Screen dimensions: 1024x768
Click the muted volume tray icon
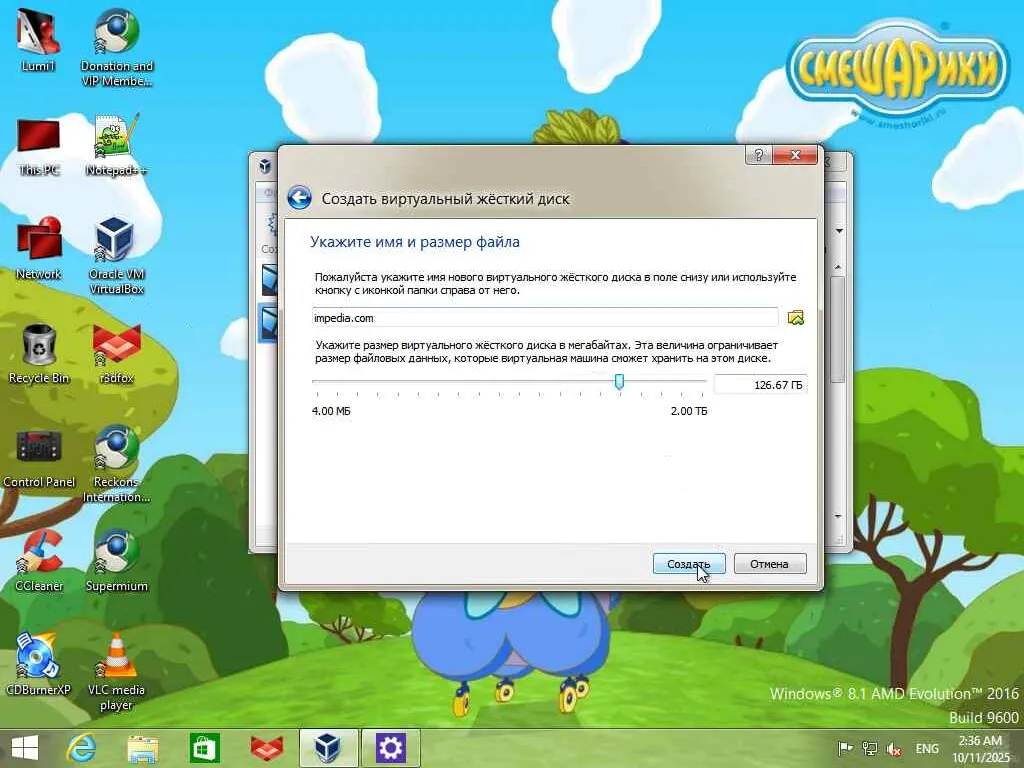pyautogui.click(x=893, y=748)
